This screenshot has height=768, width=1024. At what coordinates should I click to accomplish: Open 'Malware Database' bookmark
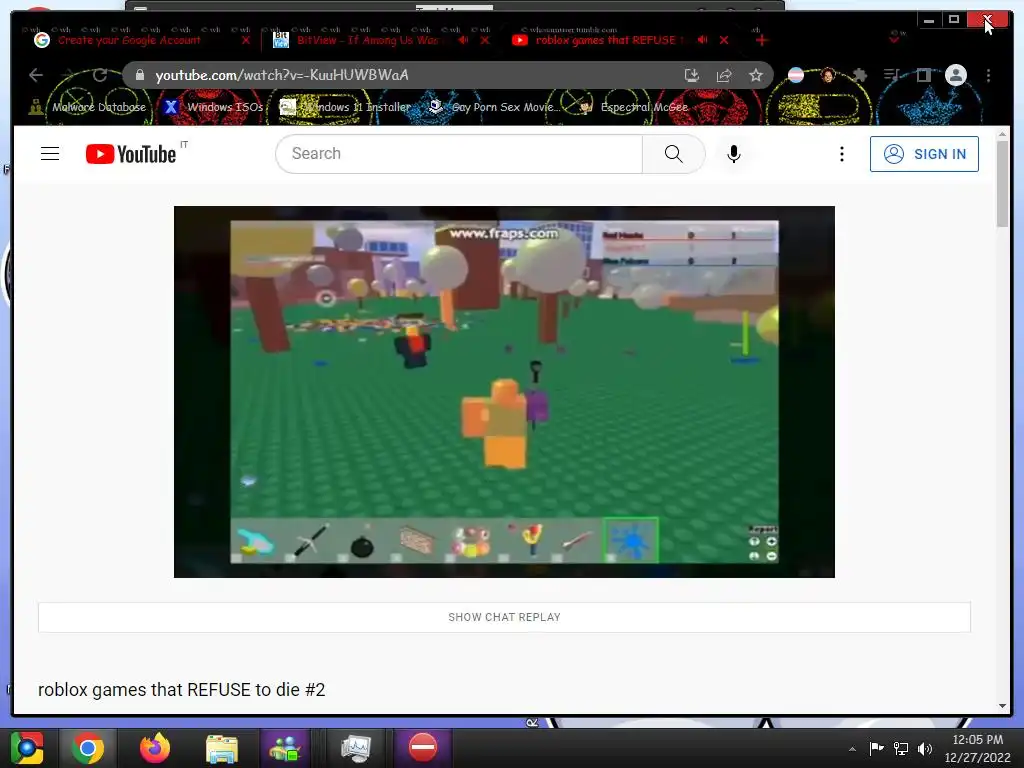pos(87,107)
